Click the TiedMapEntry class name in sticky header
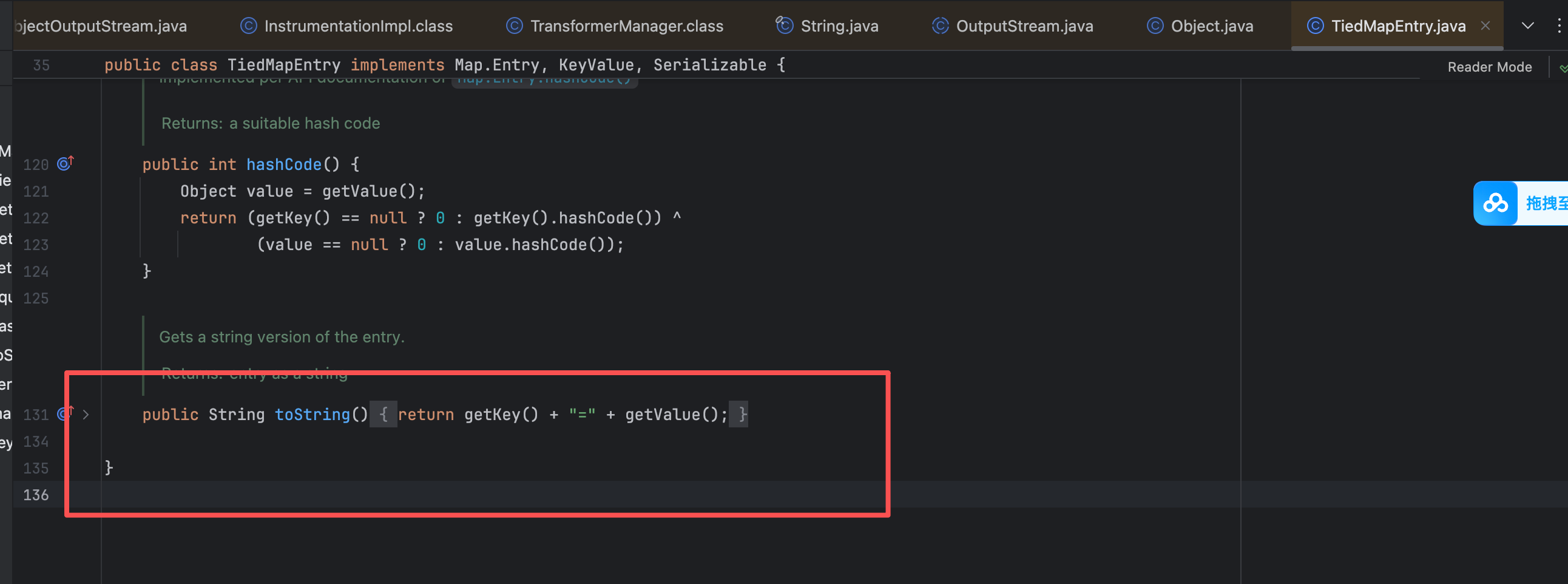This screenshot has width=1568, height=584. tap(283, 65)
